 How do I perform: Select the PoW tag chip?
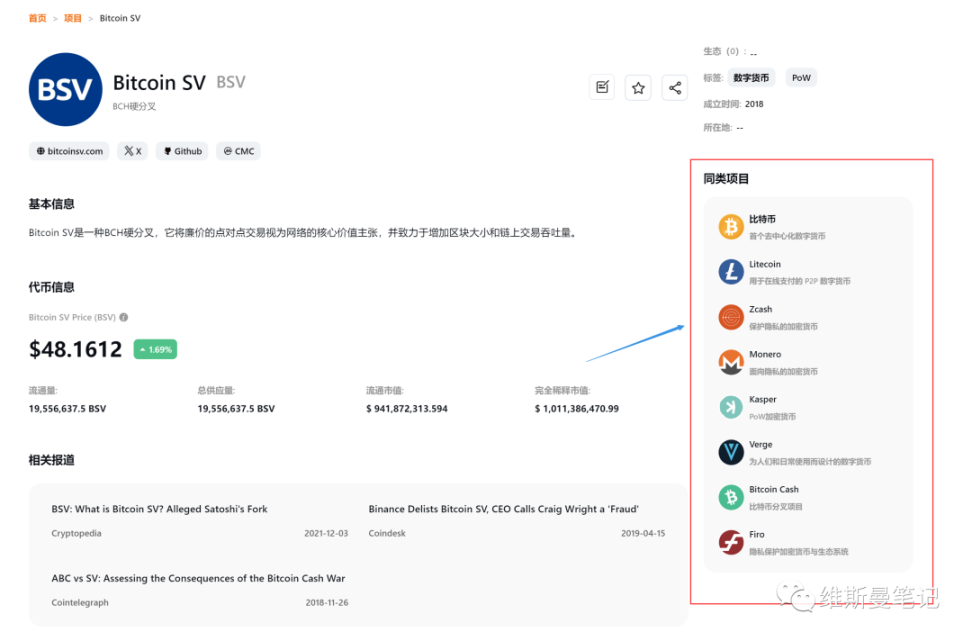point(801,77)
